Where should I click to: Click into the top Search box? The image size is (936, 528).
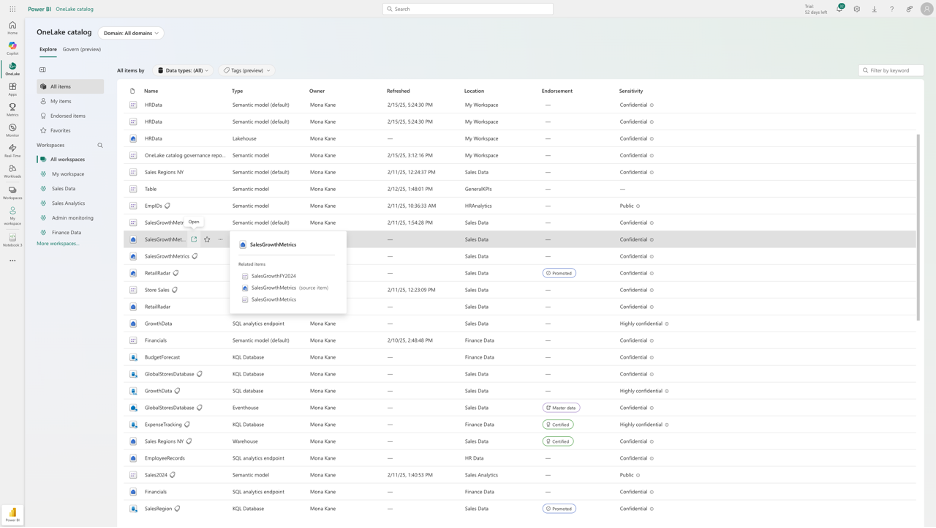[x=468, y=9]
